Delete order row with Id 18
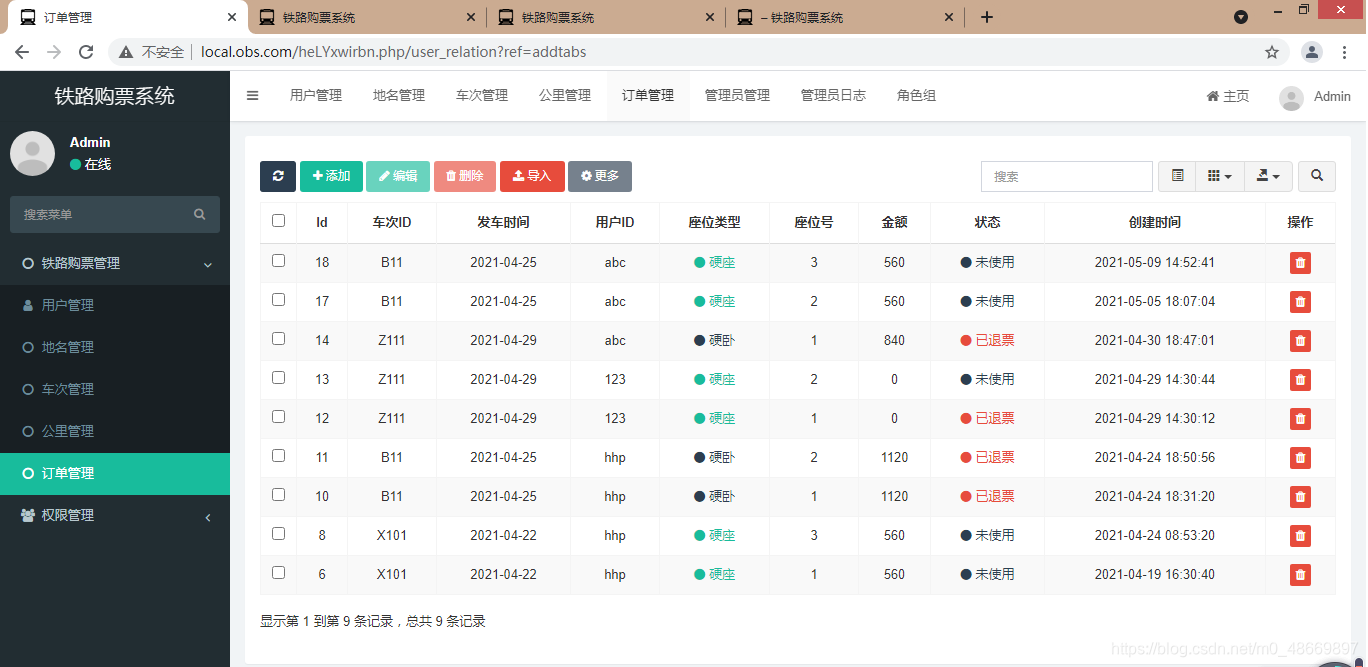Screen dimensions: 1368x667 point(1300,263)
